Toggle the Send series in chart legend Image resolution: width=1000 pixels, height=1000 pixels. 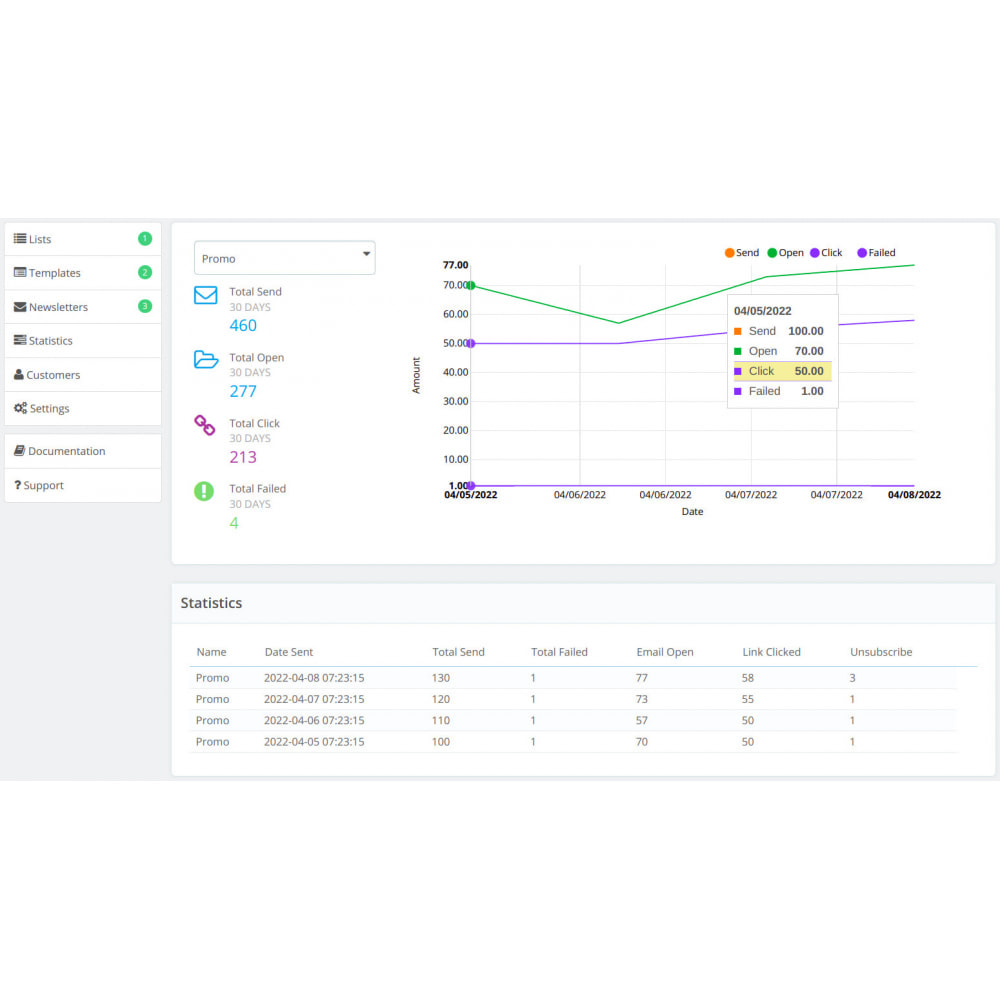point(741,253)
